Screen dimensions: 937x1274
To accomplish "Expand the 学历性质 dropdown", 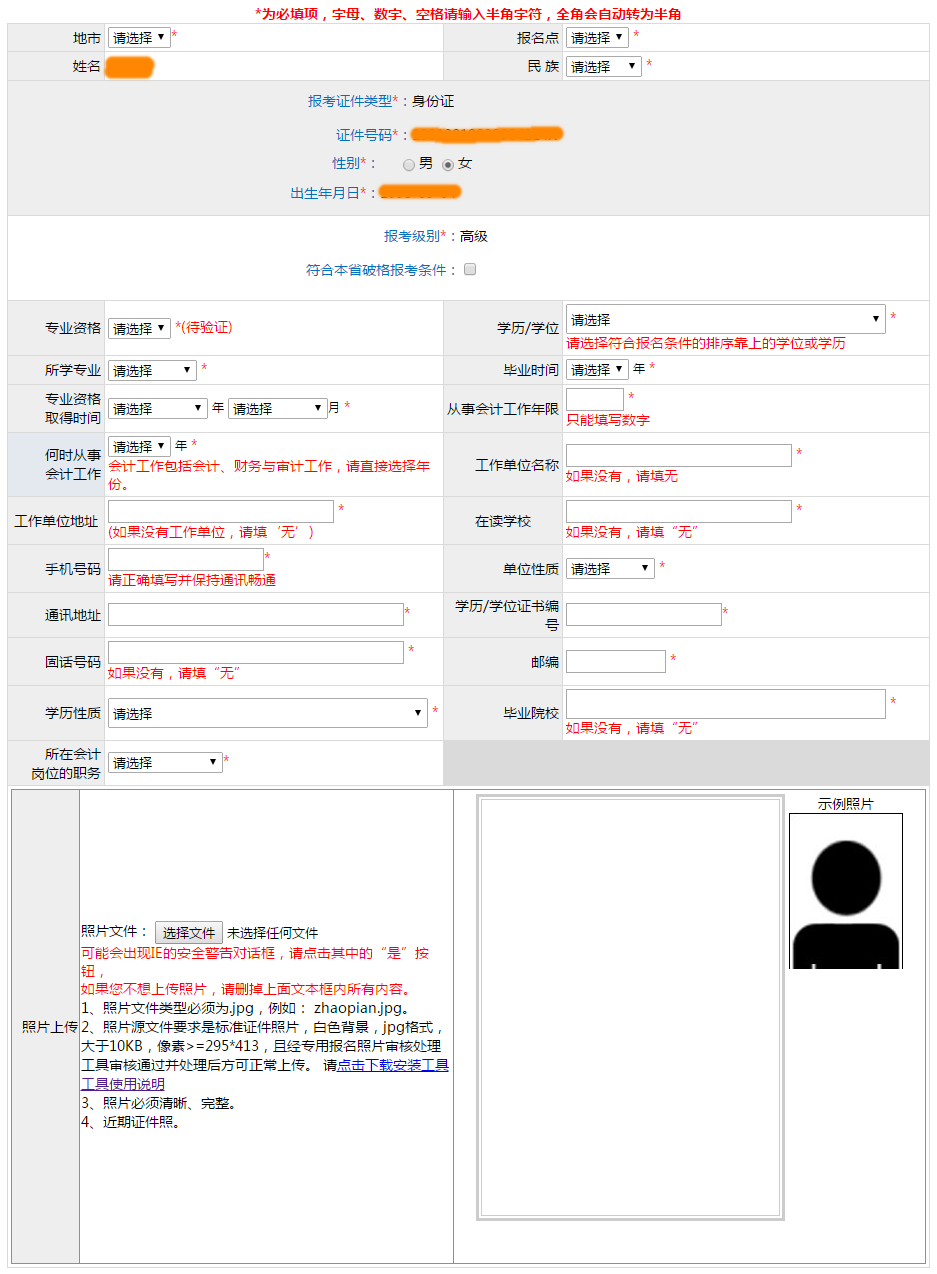I will [267, 714].
